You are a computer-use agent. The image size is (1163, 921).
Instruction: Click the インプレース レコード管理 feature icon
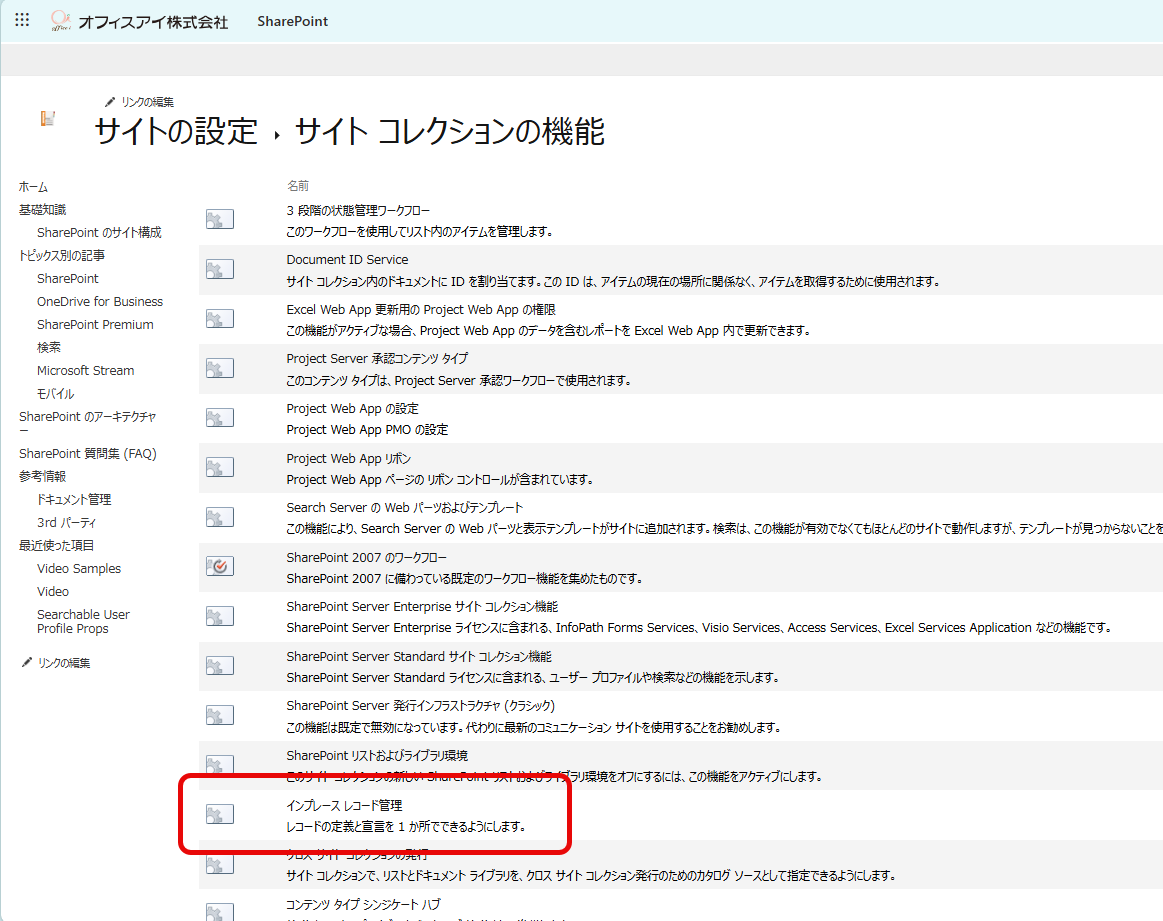click(220, 815)
